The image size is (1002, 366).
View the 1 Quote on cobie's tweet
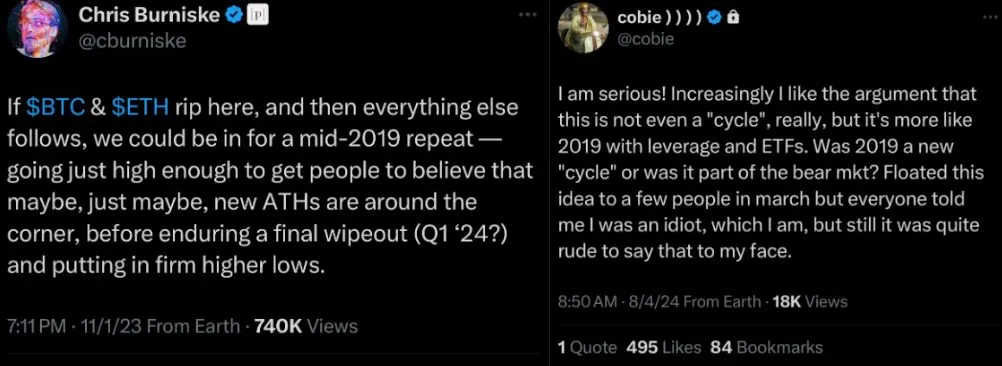(587, 347)
